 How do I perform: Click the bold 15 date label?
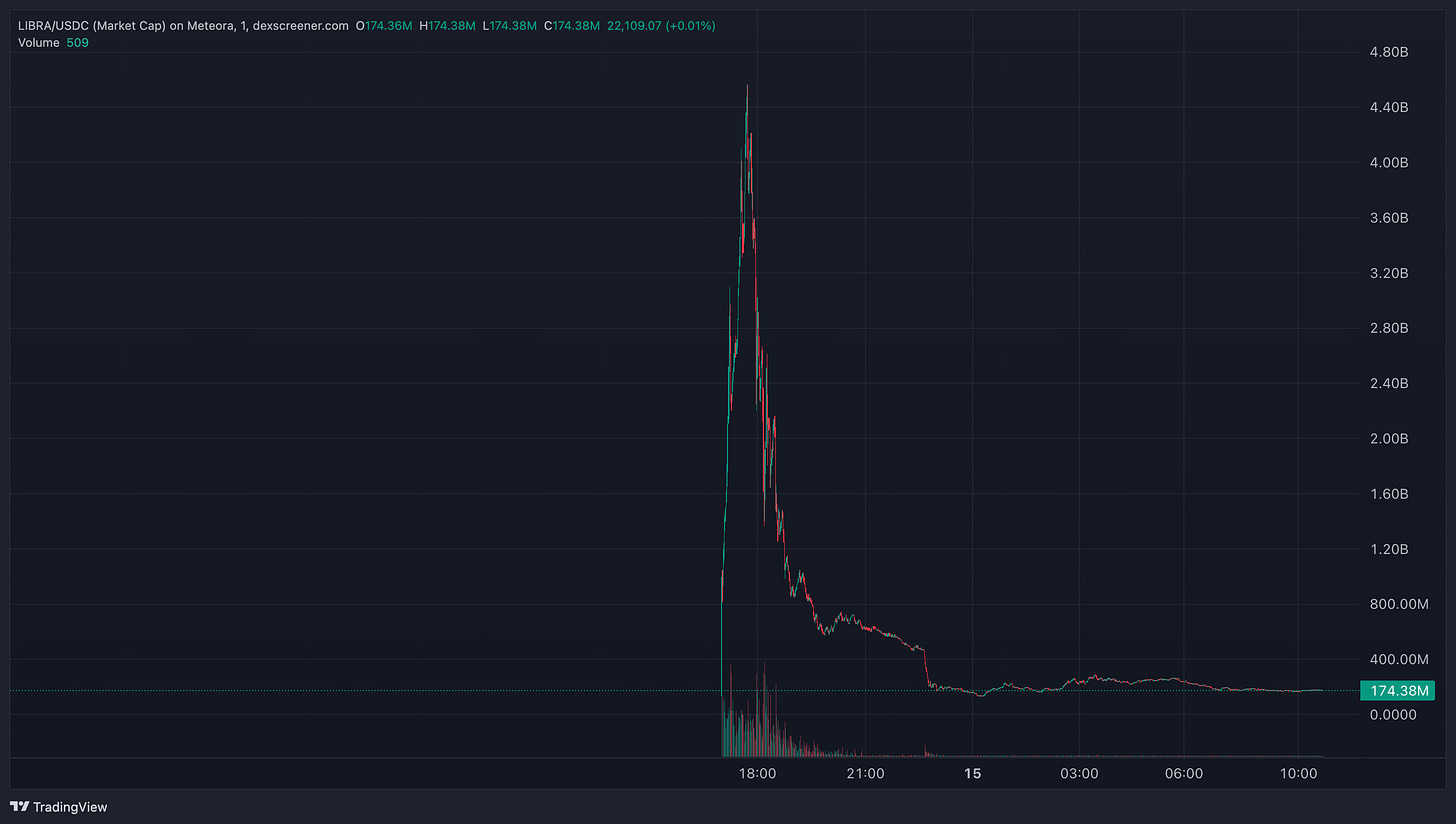point(972,773)
